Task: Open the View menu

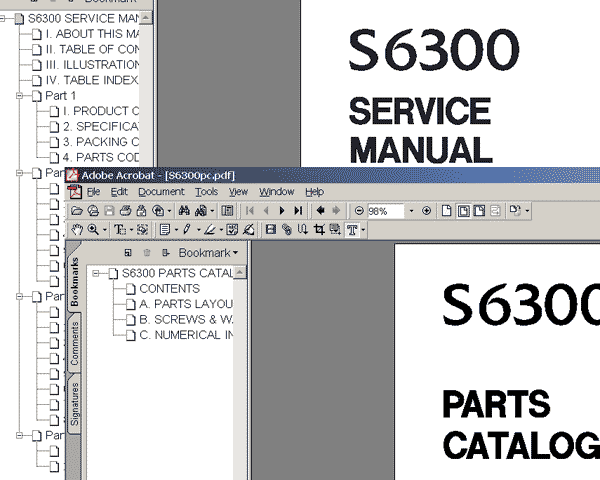Action: coord(238,192)
